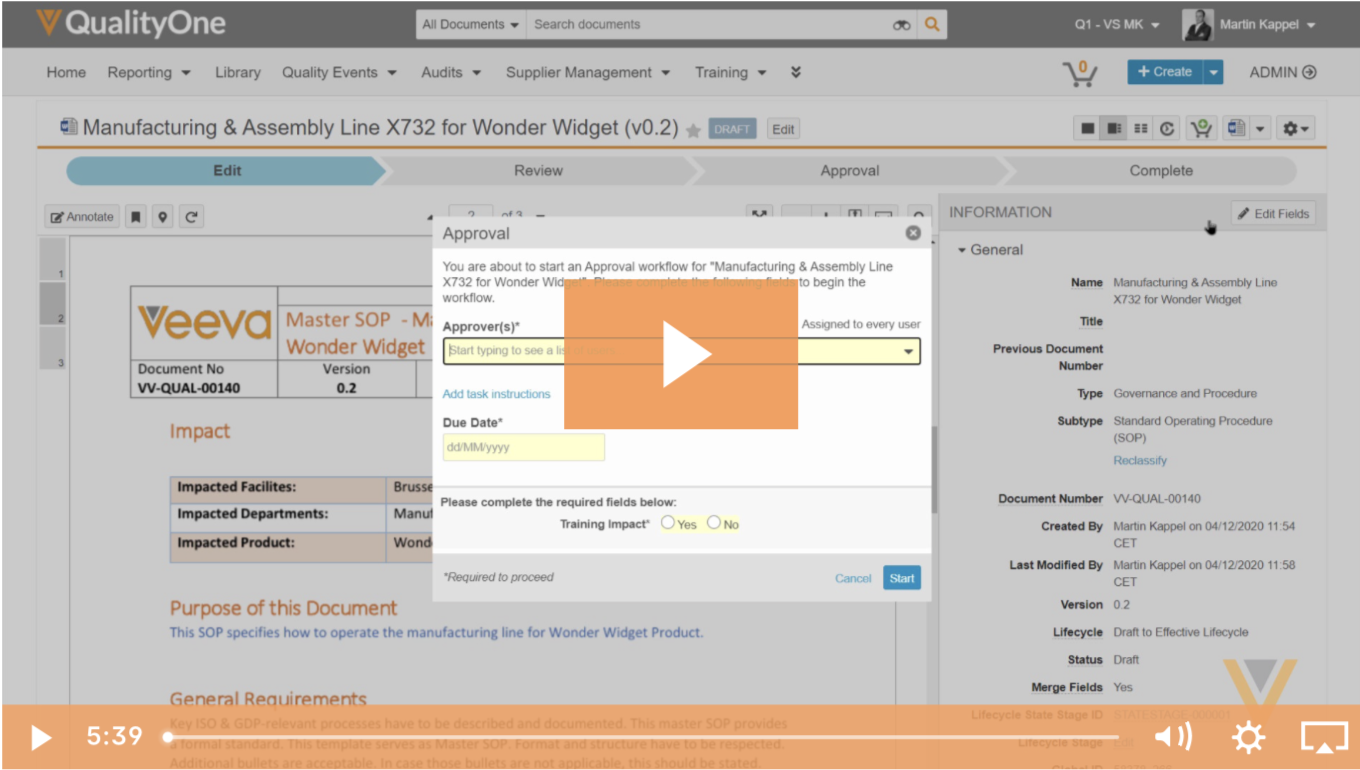Play video using bottom-left play icon
Screen dimensions: 1360x770
[41, 738]
